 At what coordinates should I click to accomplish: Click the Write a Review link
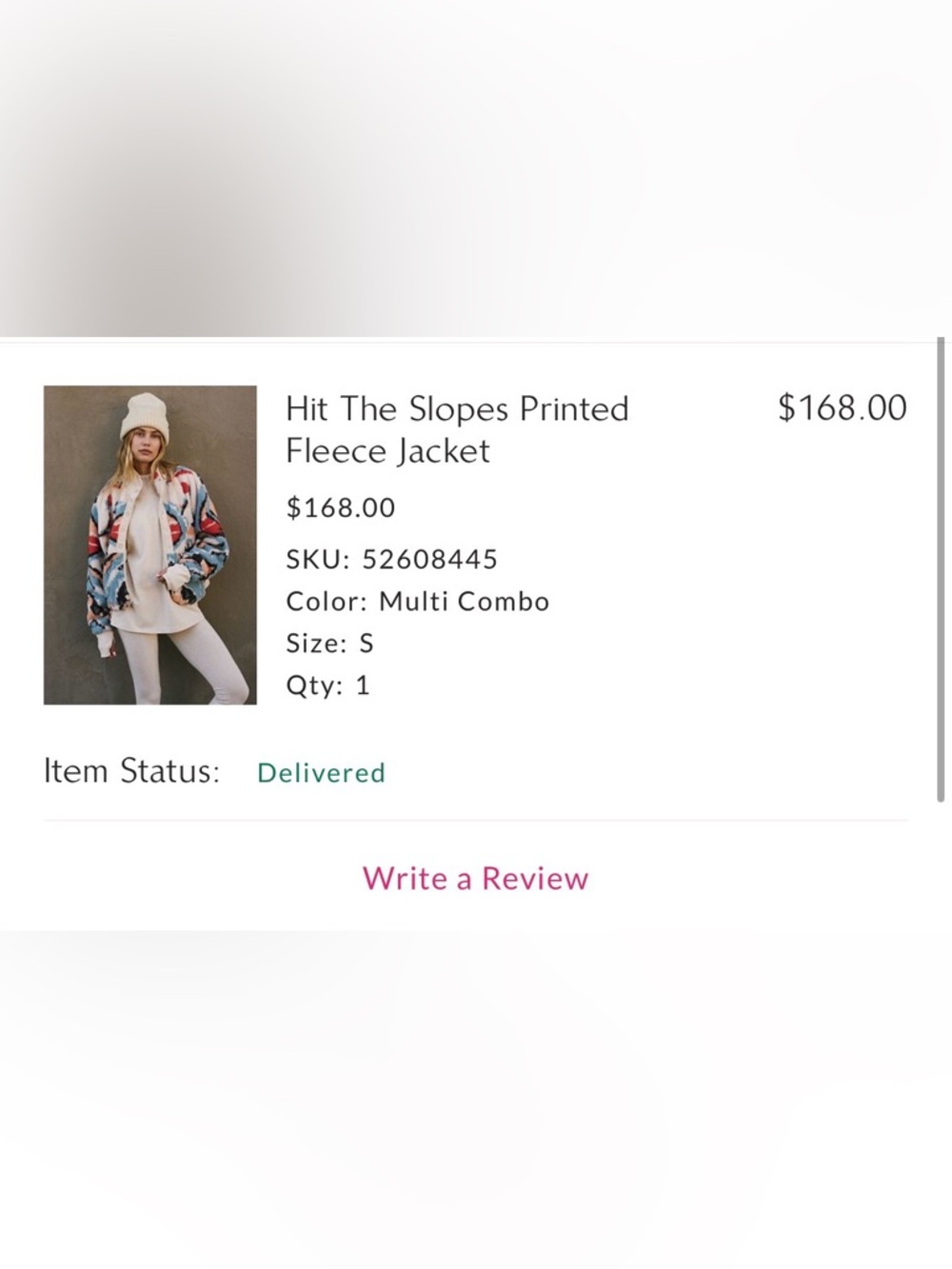coord(474,878)
